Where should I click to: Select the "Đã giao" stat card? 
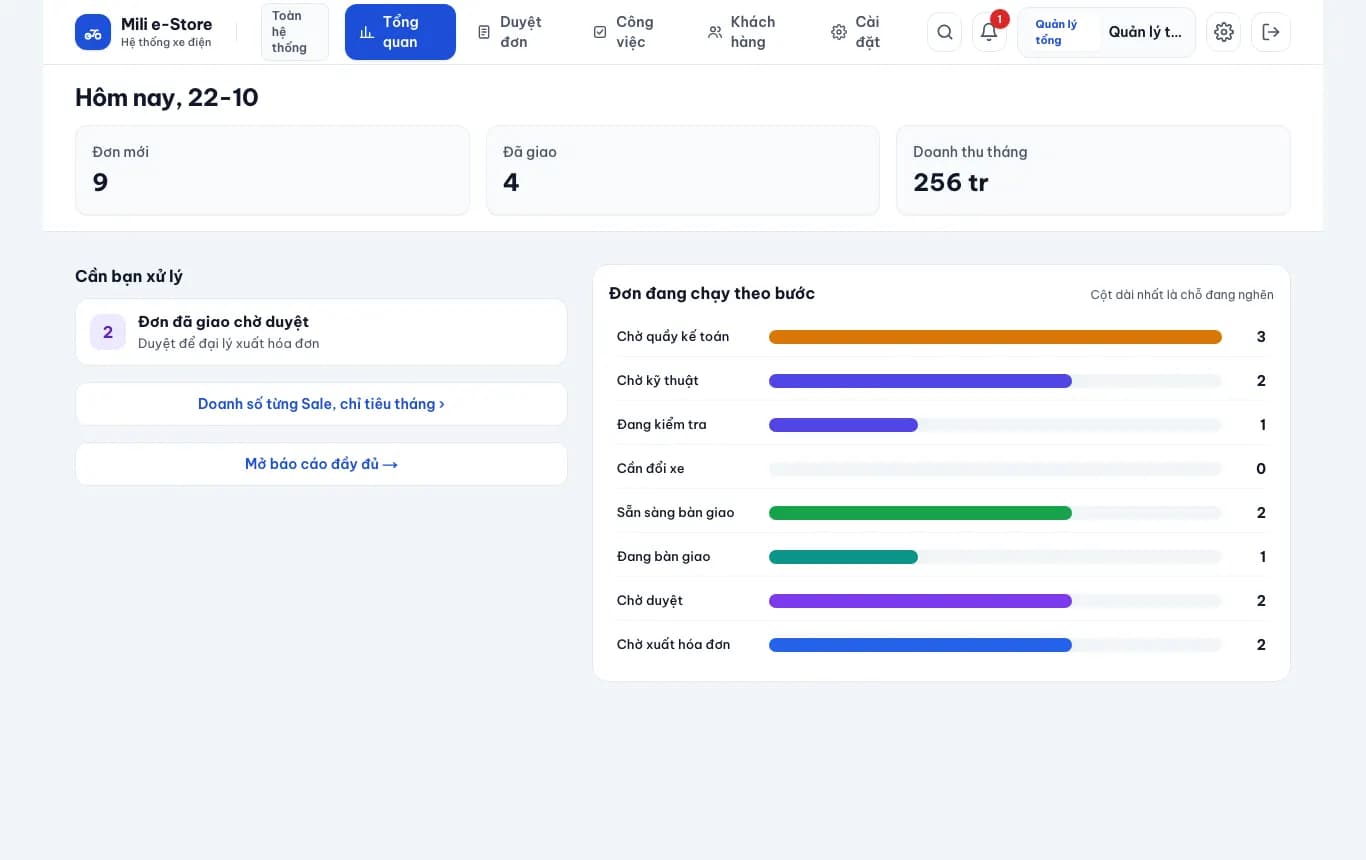683,170
